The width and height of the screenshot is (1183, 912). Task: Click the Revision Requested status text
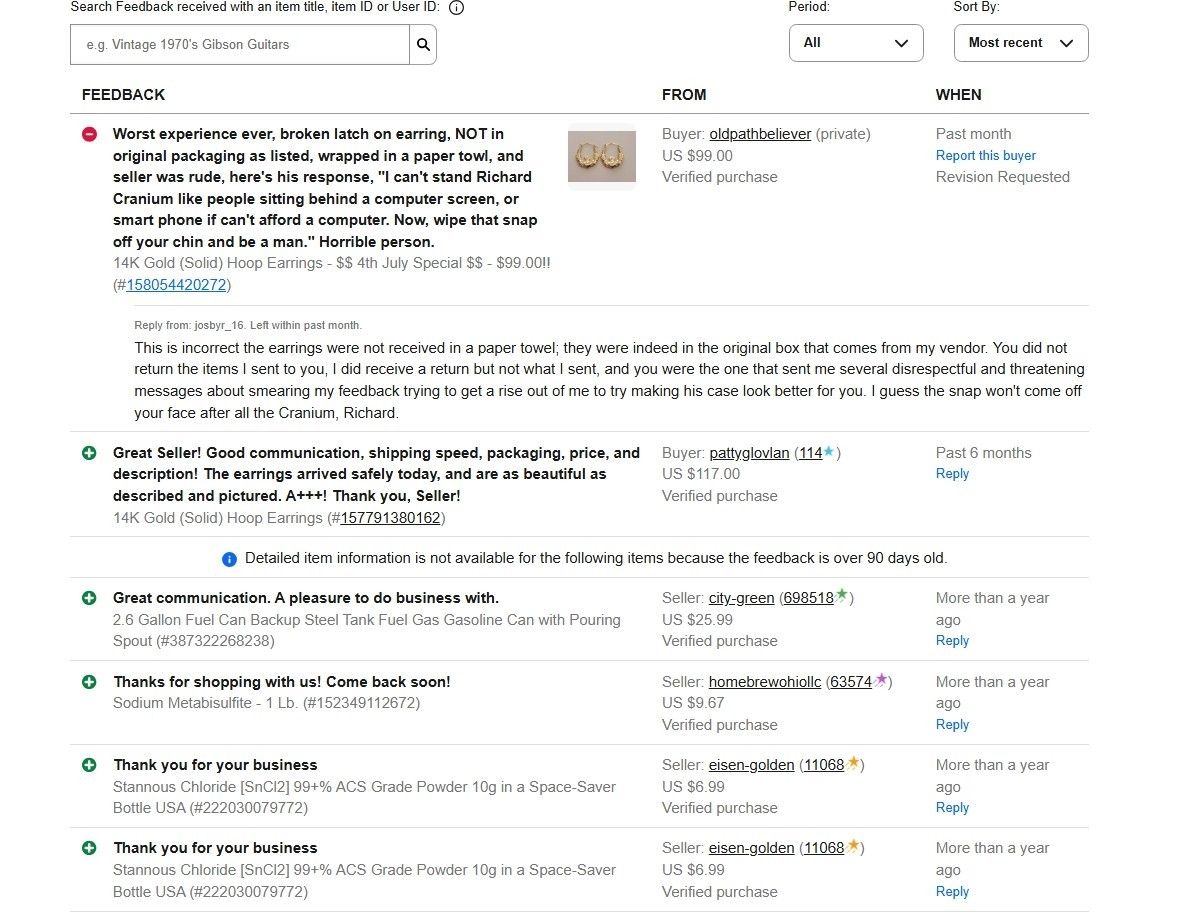[1003, 177]
